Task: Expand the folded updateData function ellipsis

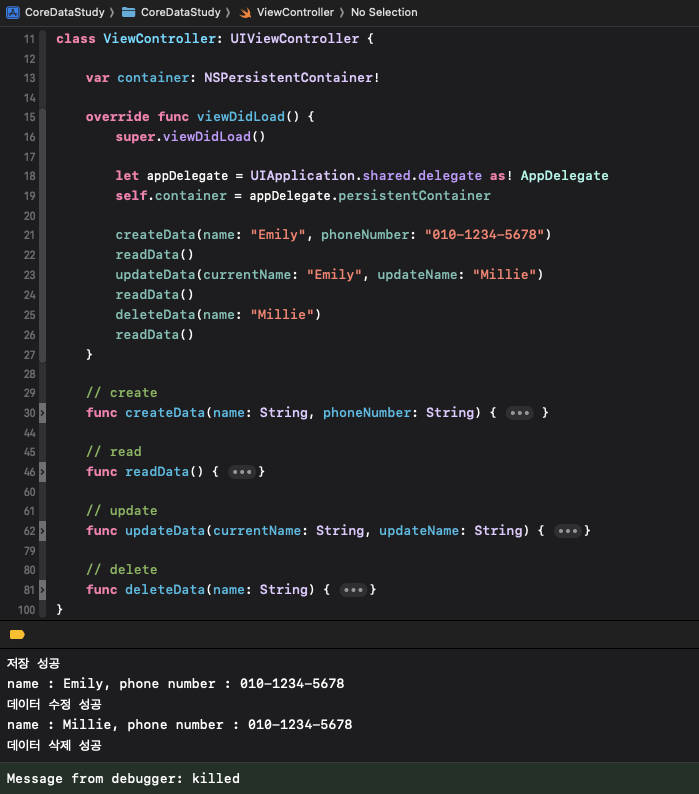Action: pyautogui.click(x=567, y=531)
